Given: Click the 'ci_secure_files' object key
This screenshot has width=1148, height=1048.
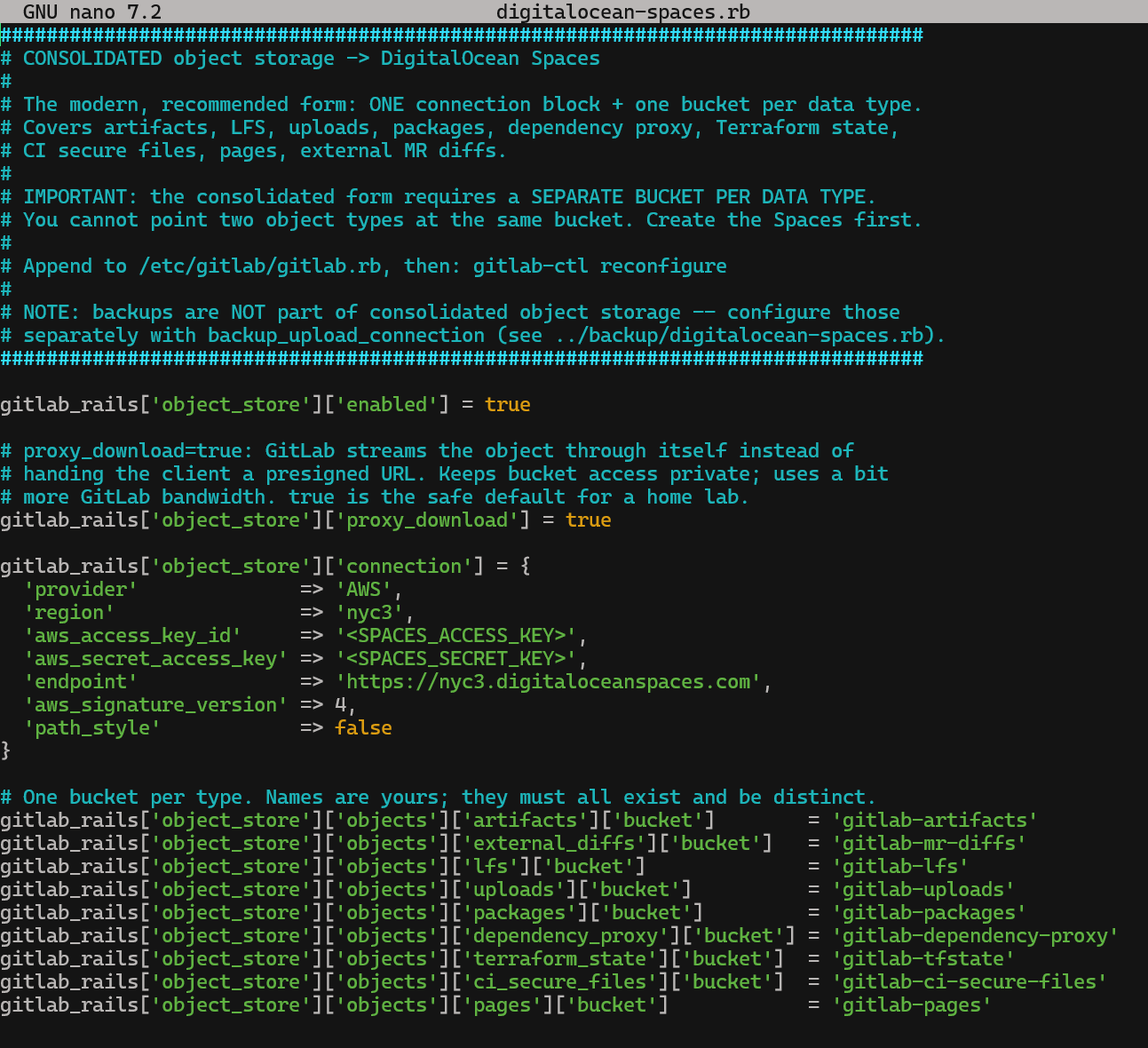Looking at the screenshot, I should (x=559, y=982).
